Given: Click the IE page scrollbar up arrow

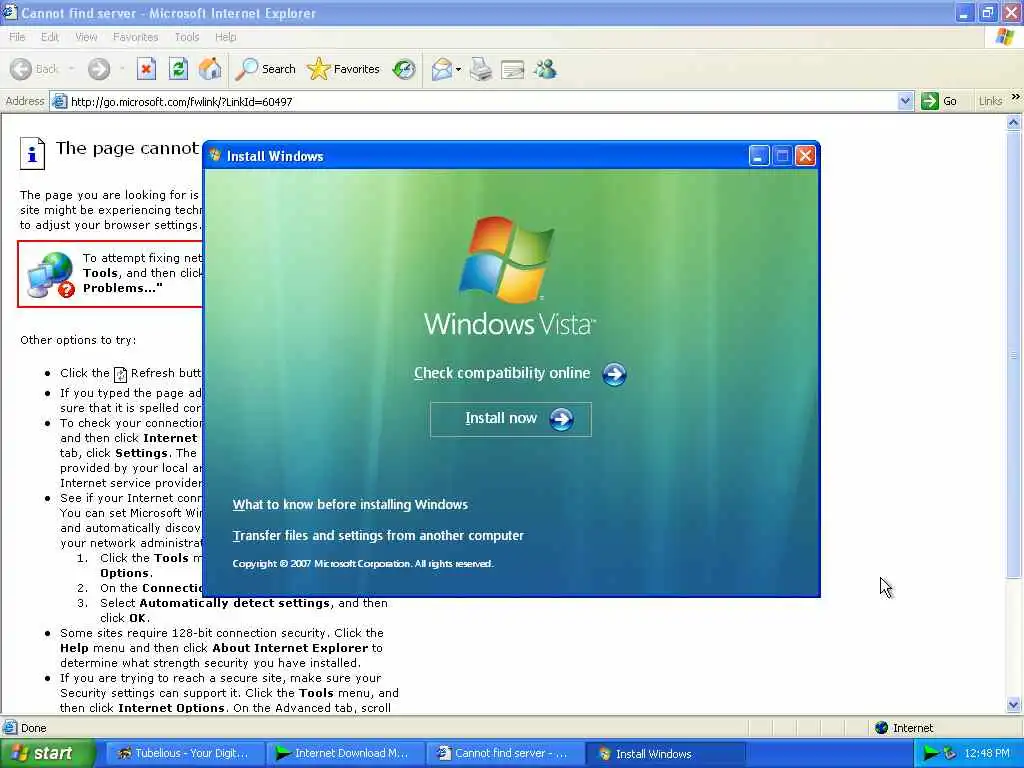Looking at the screenshot, I should (x=1014, y=122).
